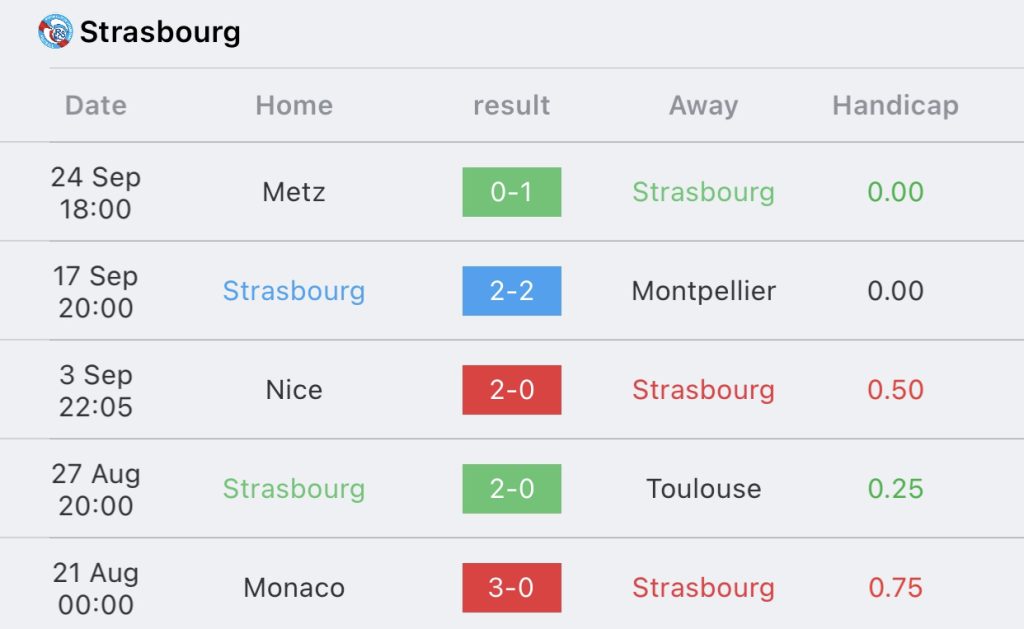Click the Monaco home team name

pyautogui.click(x=294, y=588)
